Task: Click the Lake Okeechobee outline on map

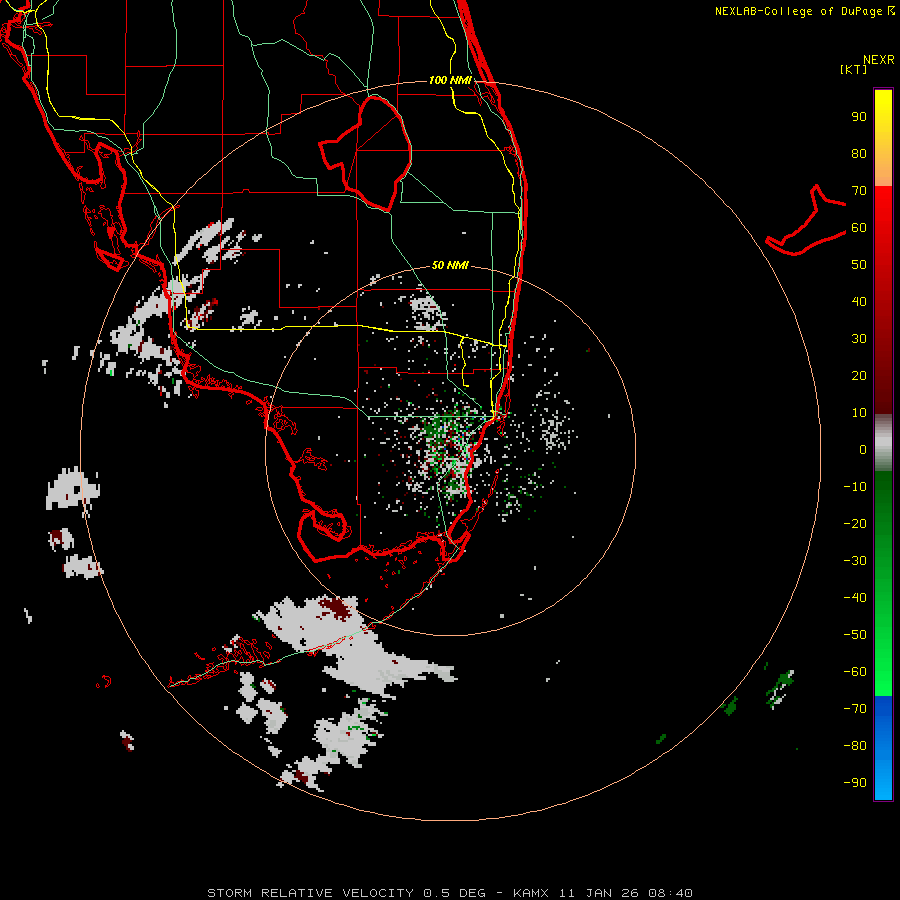Action: pos(365,153)
